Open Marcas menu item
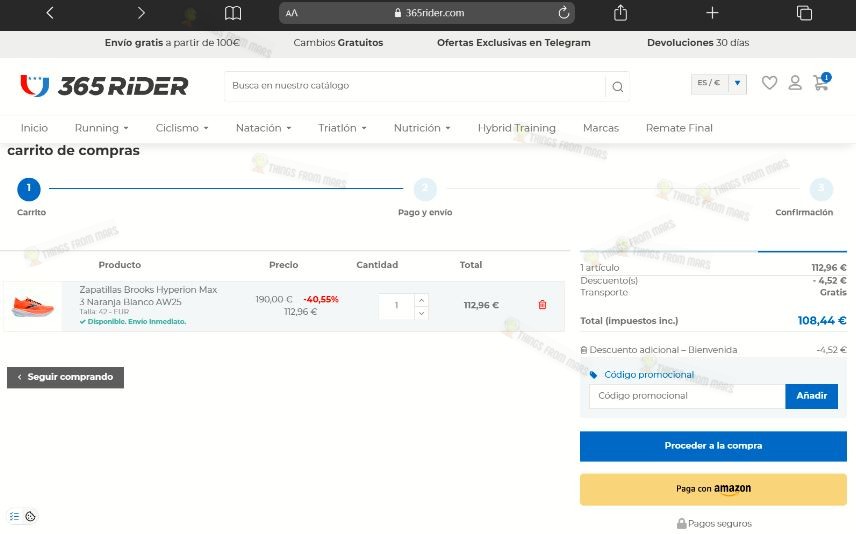The width and height of the screenshot is (856, 534). point(601,128)
